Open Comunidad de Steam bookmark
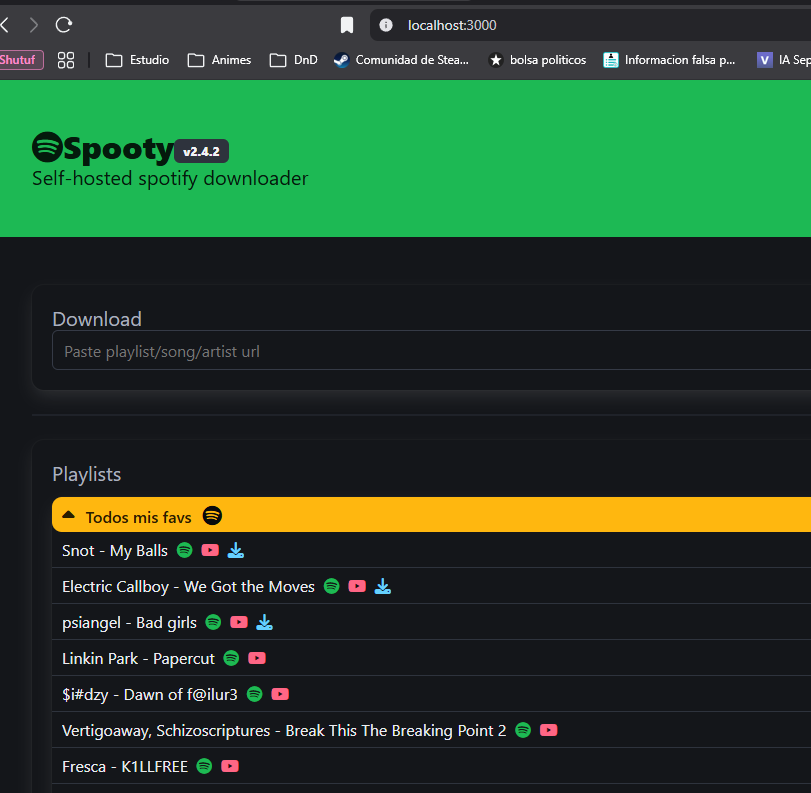Image resolution: width=811 pixels, height=793 pixels. click(x=401, y=60)
